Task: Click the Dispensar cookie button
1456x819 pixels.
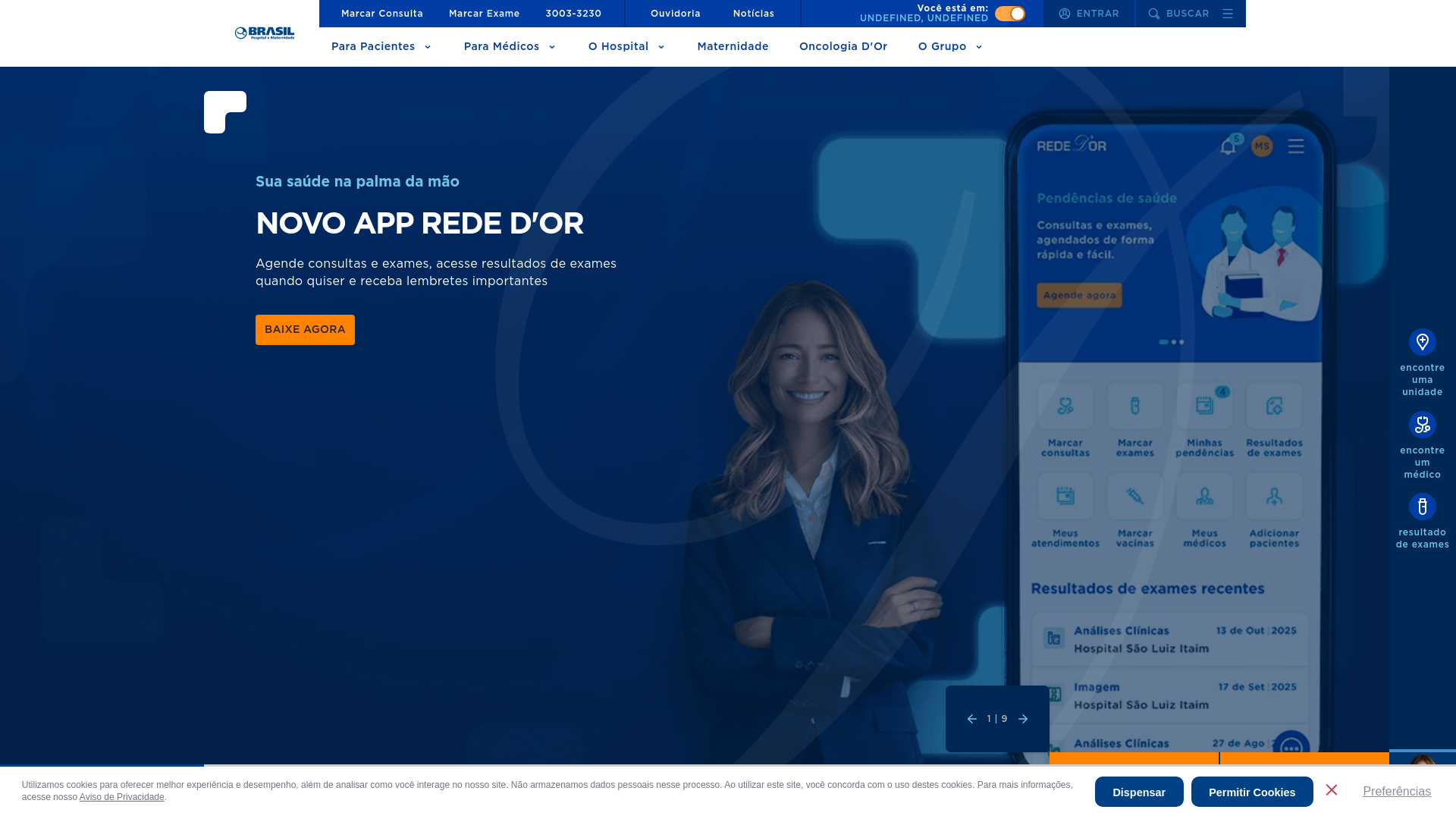Action: 1139,792
